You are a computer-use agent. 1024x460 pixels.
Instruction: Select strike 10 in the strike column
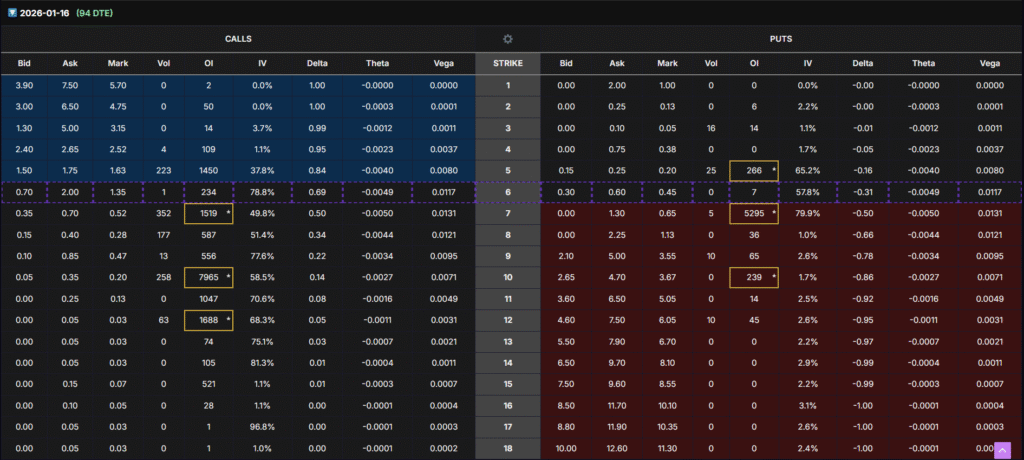pos(508,277)
